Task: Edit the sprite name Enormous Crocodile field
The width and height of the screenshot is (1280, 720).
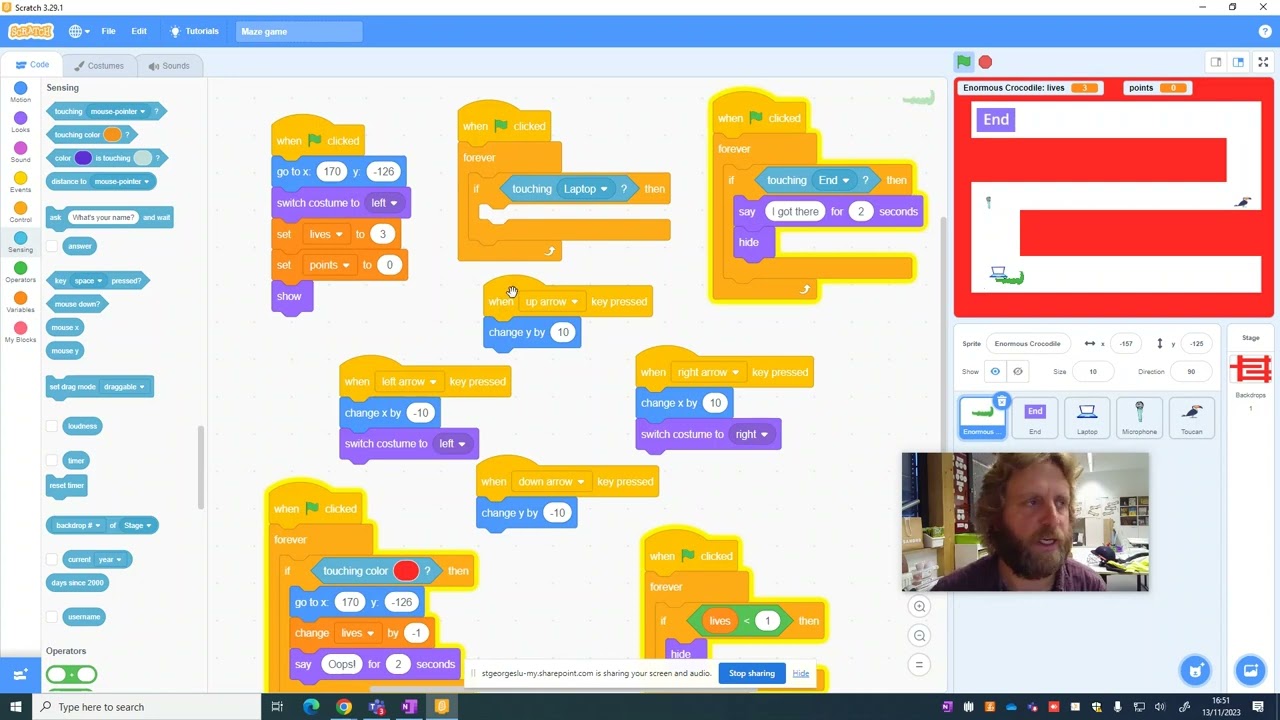Action: 1027,344
